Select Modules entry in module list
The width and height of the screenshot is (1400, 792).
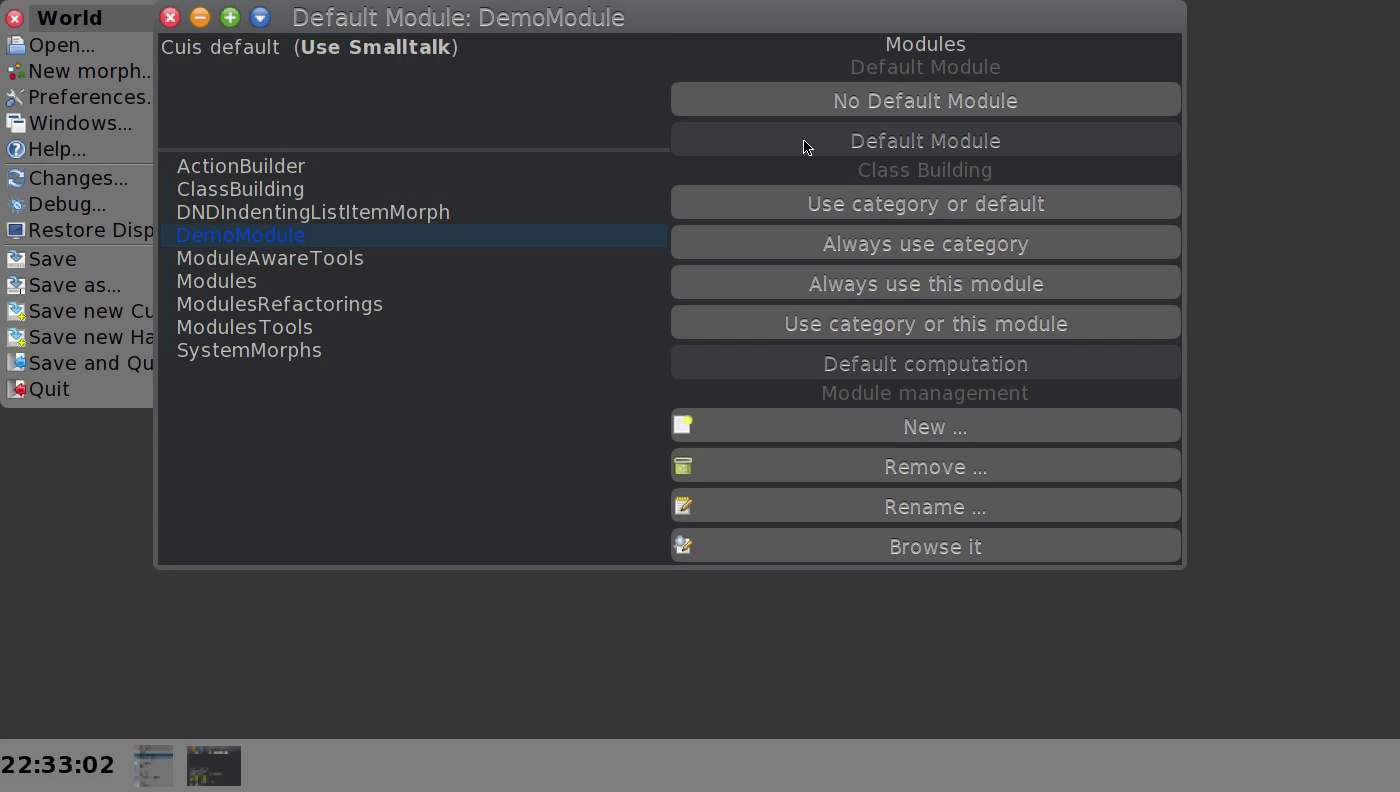pyautogui.click(x=414, y=281)
